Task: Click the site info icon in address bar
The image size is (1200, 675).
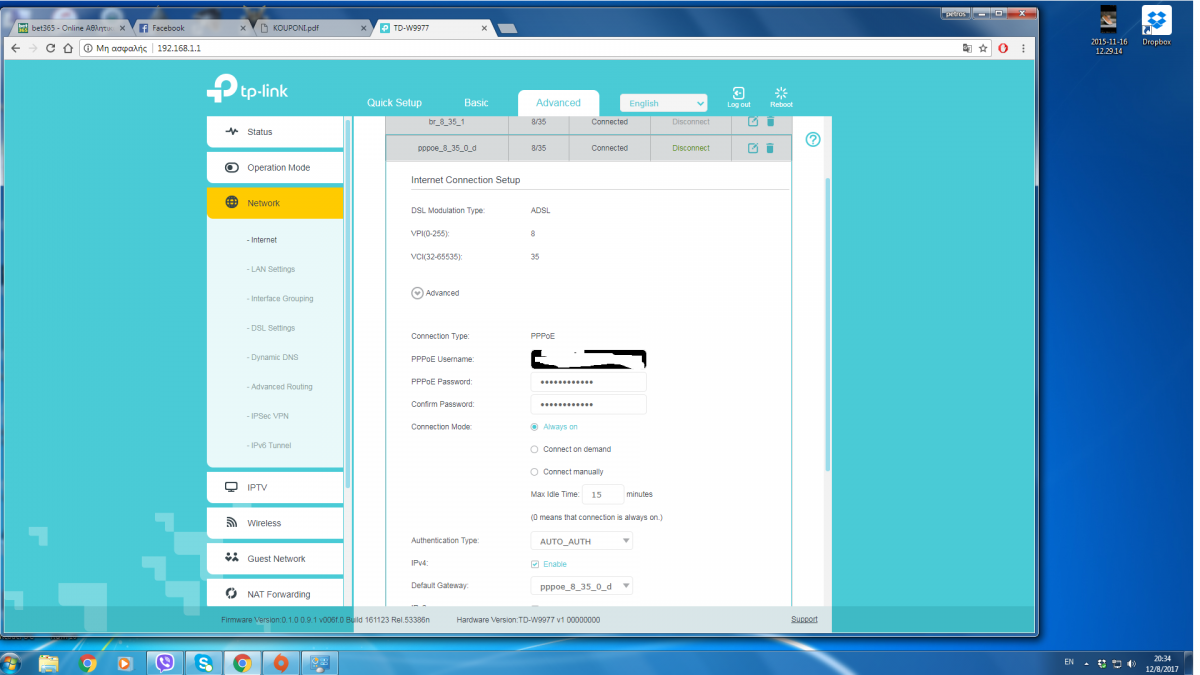Action: point(88,47)
